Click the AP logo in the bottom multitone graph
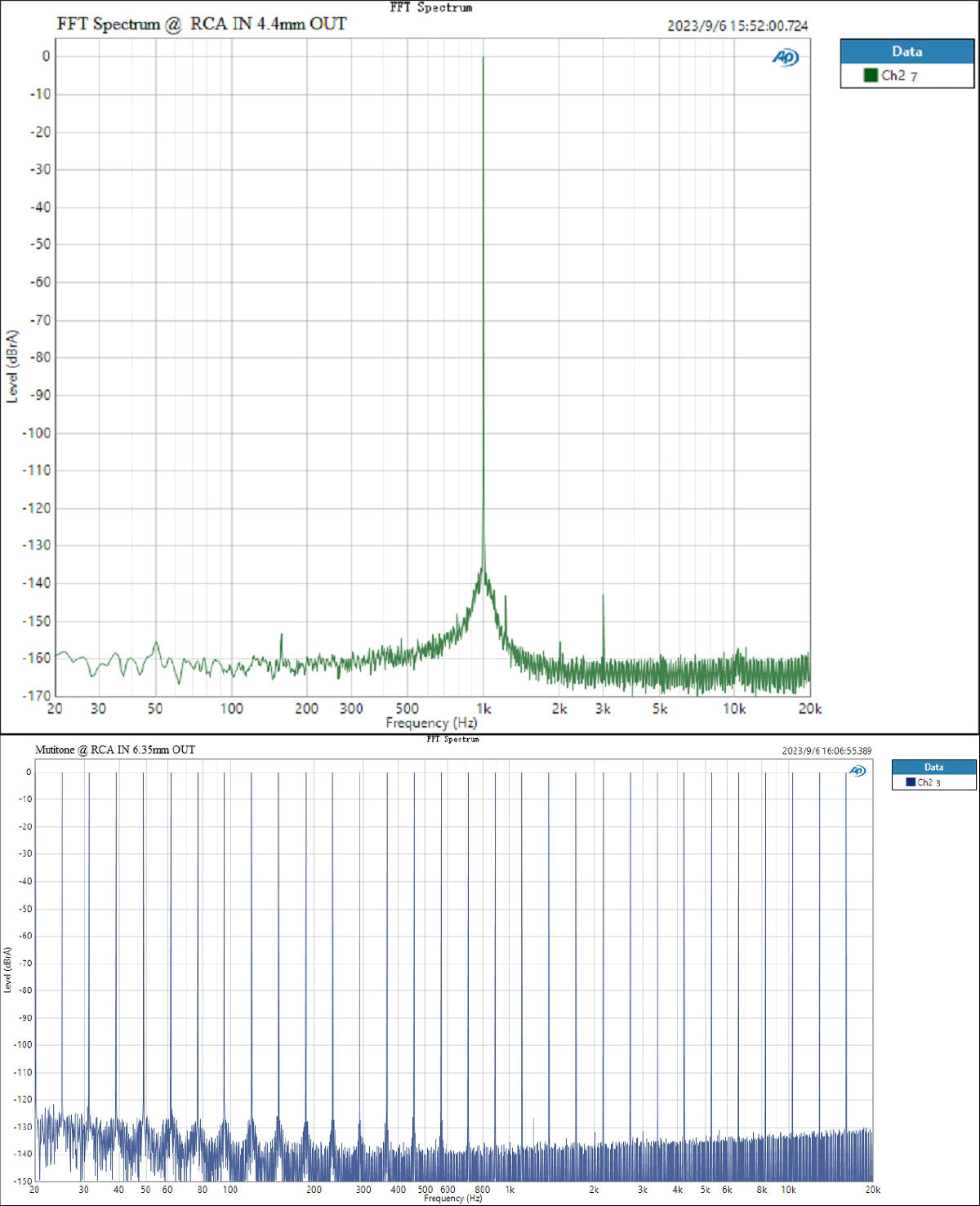The height and width of the screenshot is (1206, 980). 857,771
